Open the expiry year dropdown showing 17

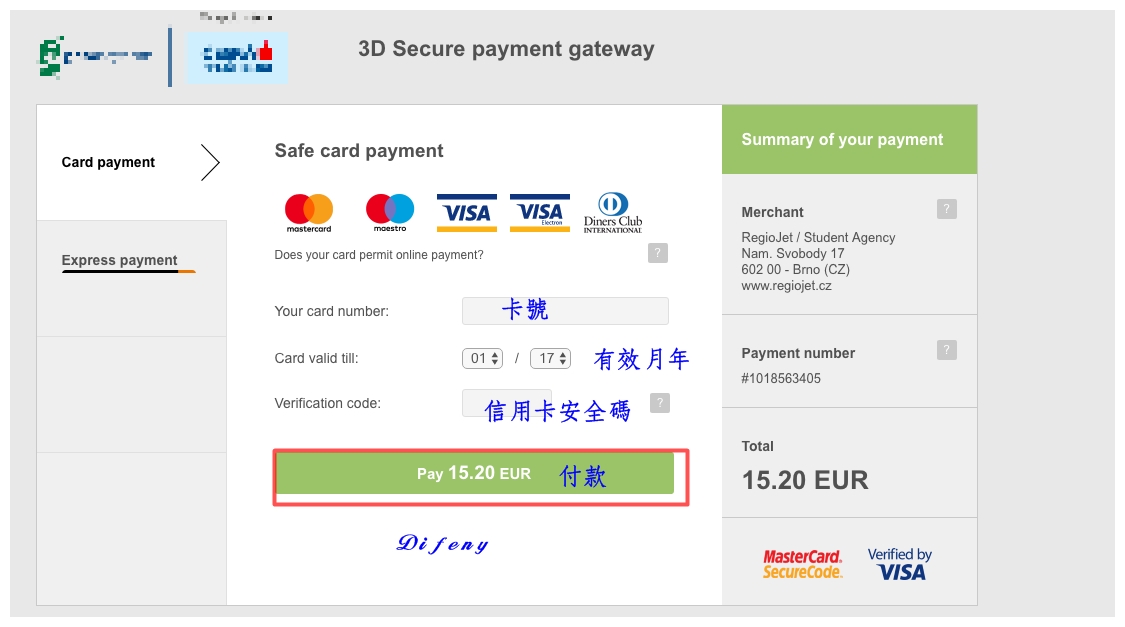point(550,358)
